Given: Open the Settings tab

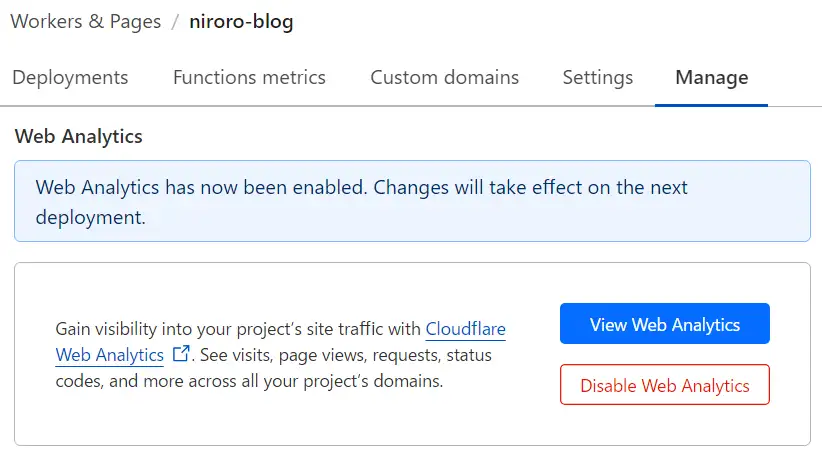Looking at the screenshot, I should [597, 77].
